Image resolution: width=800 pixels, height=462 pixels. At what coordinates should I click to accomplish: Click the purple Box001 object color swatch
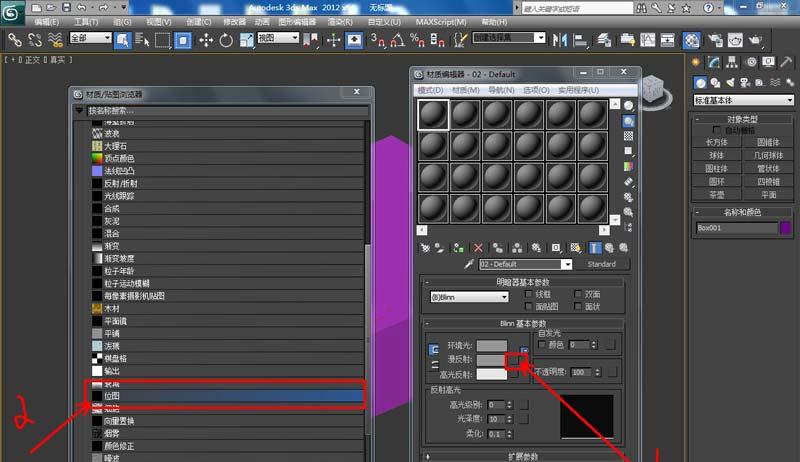[786, 227]
